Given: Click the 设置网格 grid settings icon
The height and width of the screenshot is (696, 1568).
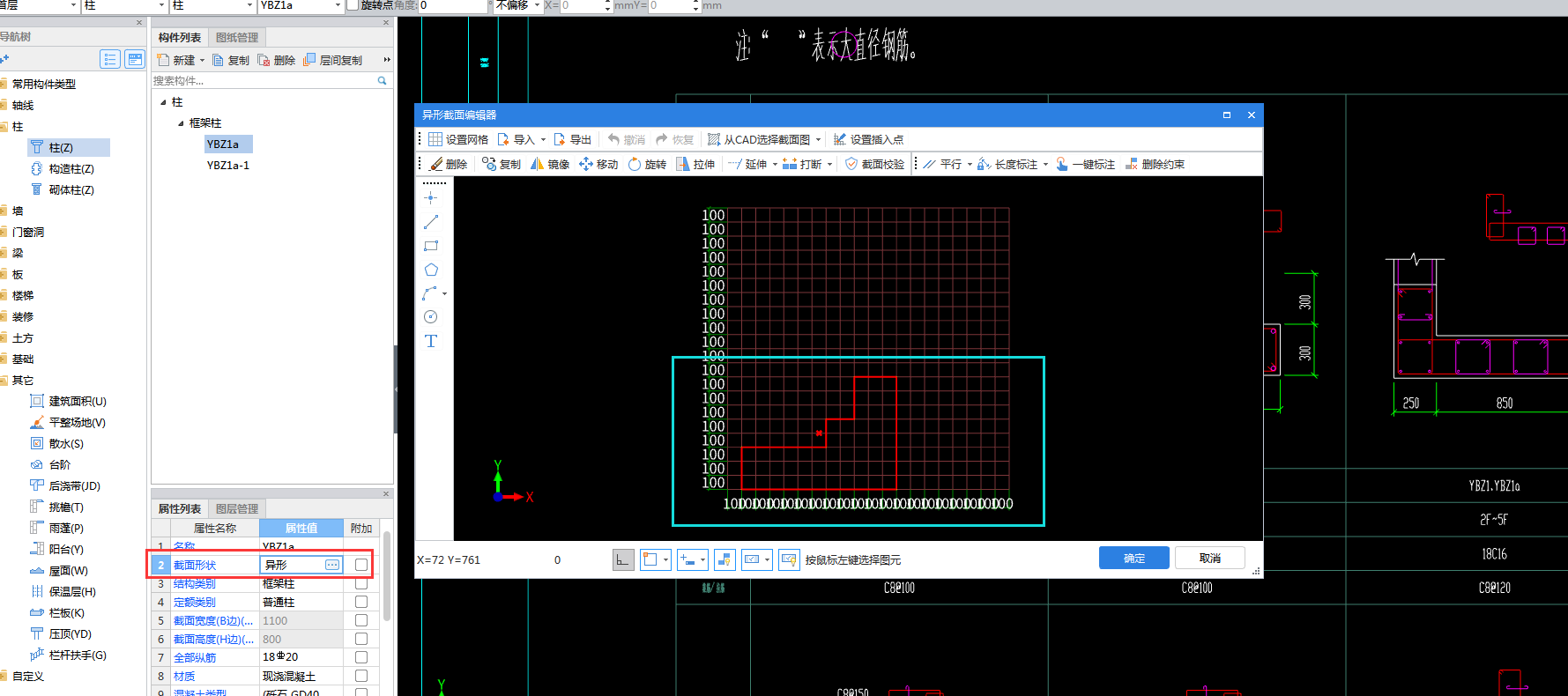Looking at the screenshot, I should [x=435, y=139].
